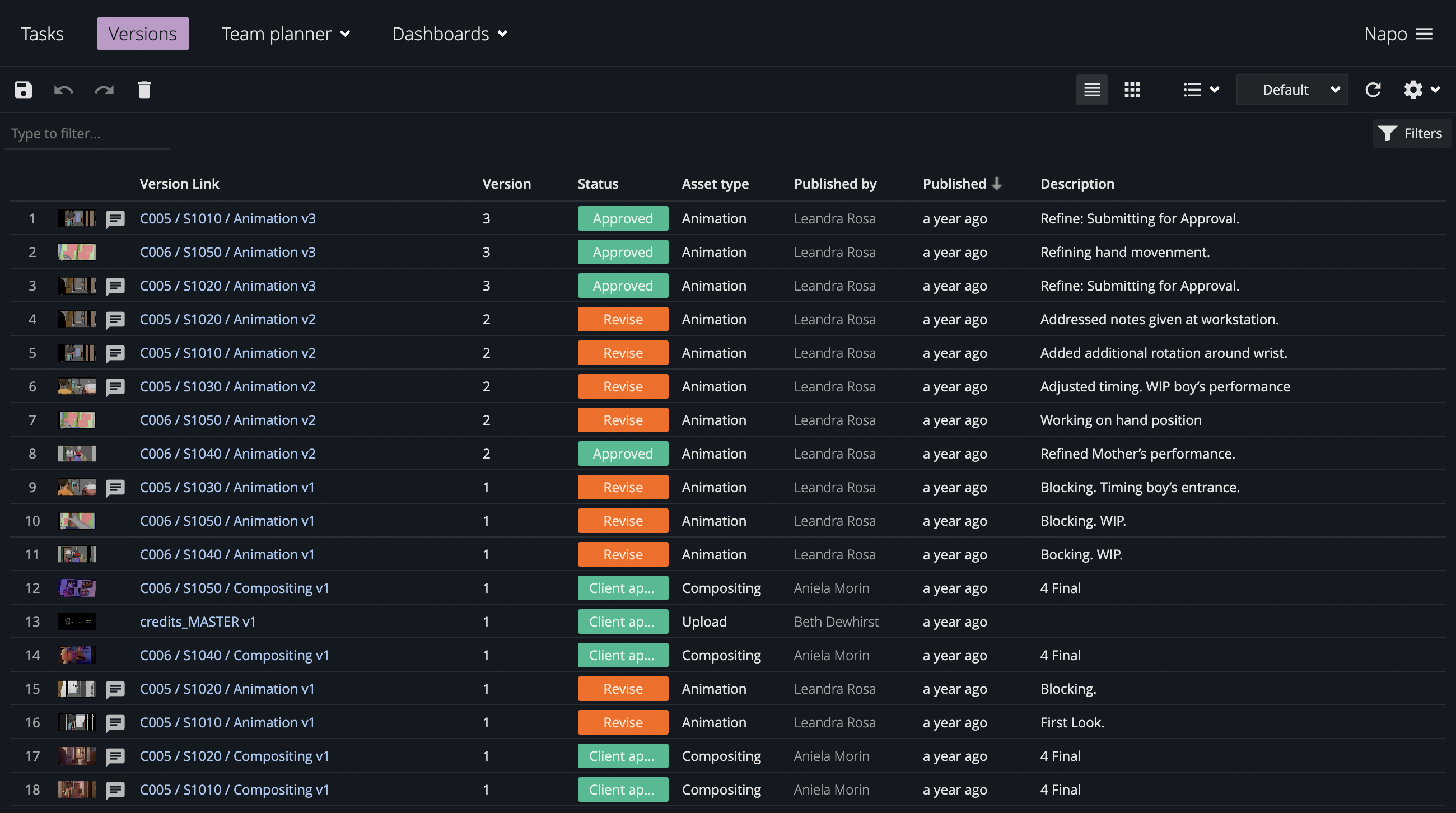The image size is (1456, 813).
Task: Click the trash delete icon
Action: coord(144,89)
